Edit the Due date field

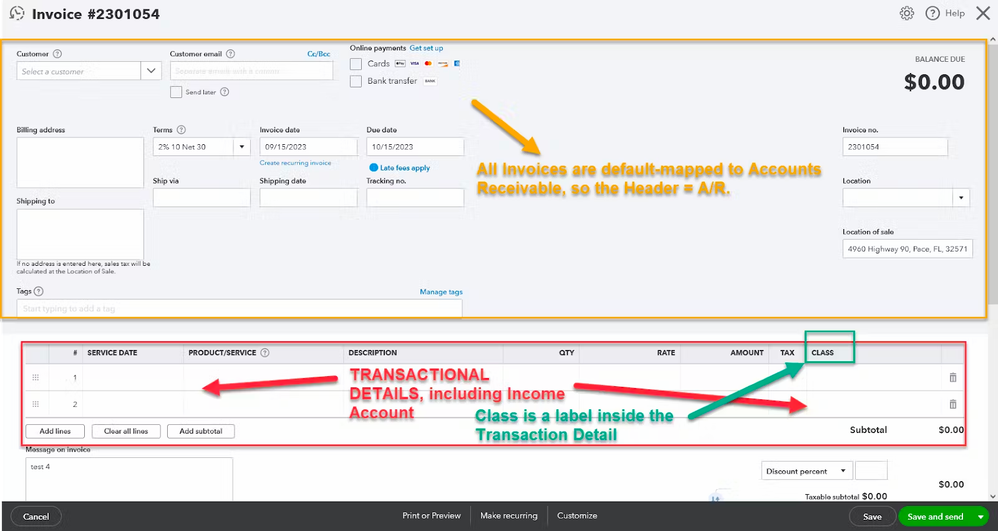click(x=415, y=146)
